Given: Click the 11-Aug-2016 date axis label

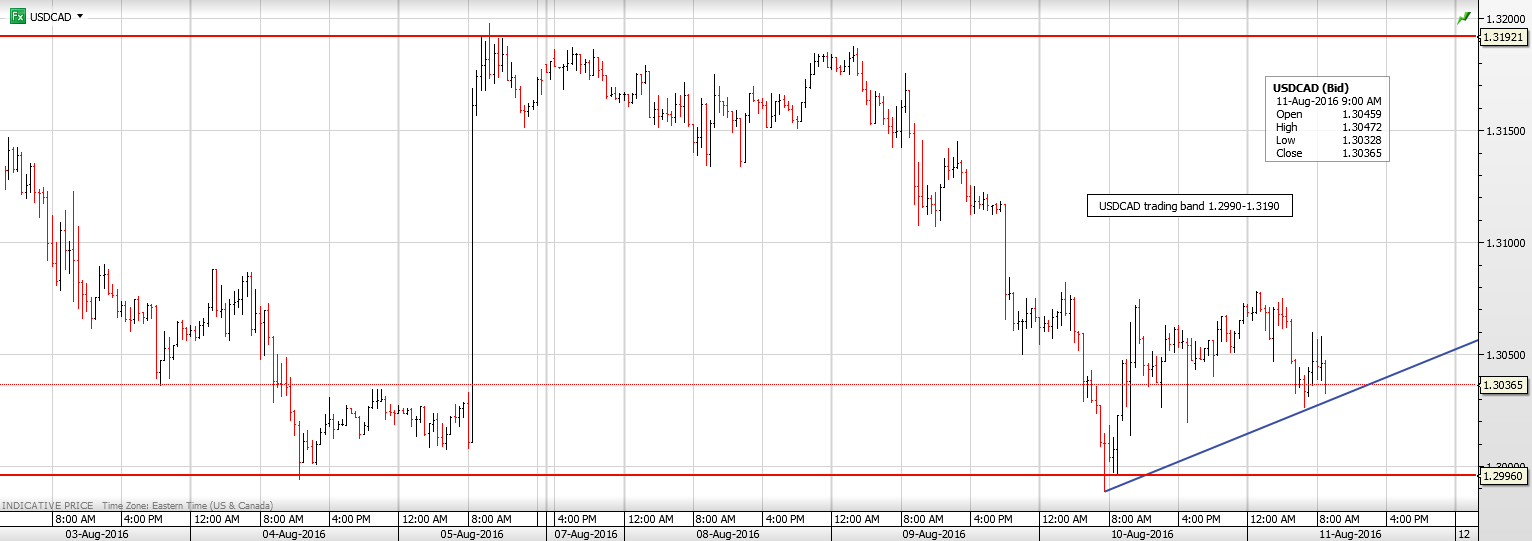Looking at the screenshot, I should coord(1351,534).
